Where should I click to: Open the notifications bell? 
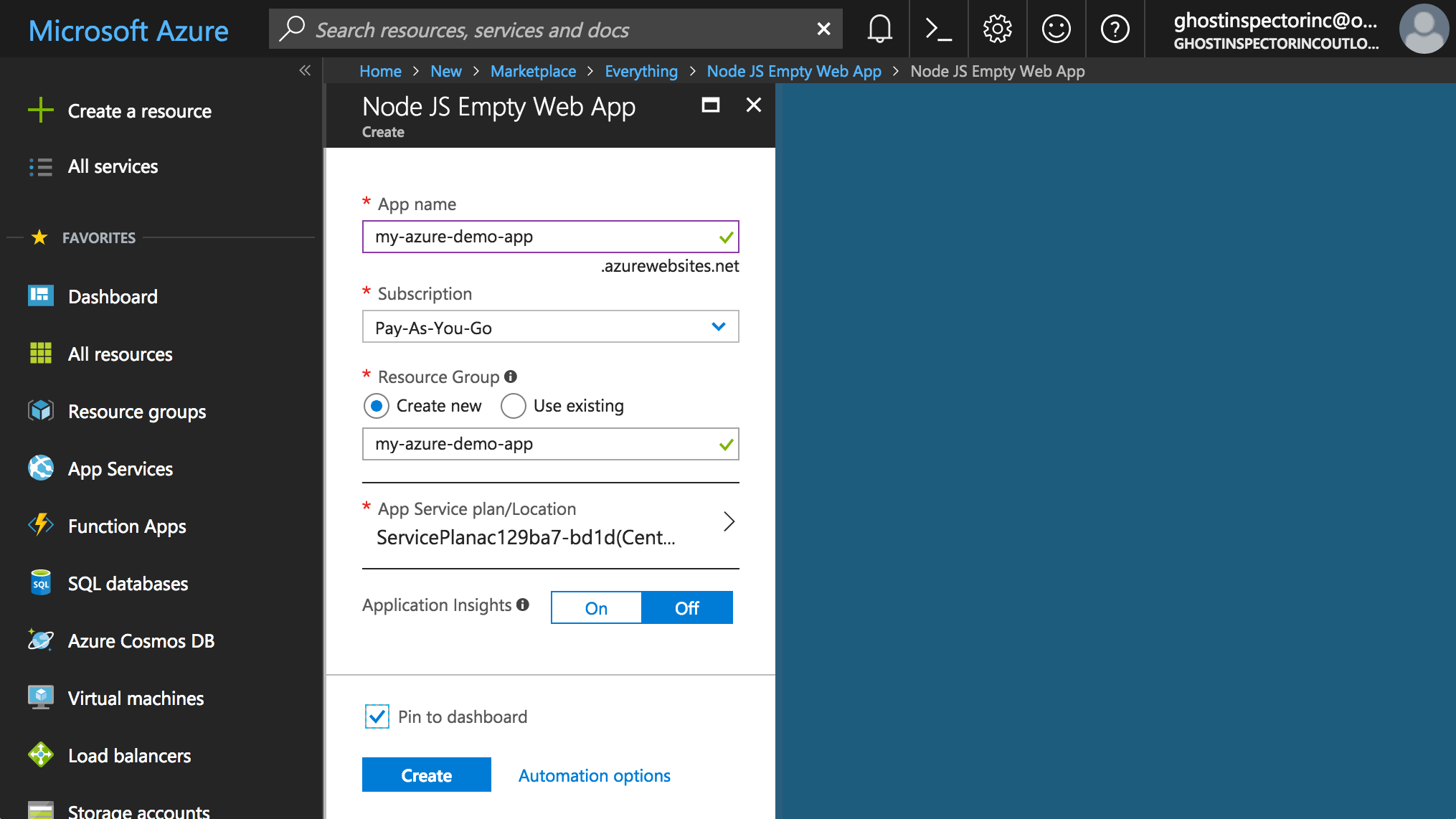coord(879,29)
